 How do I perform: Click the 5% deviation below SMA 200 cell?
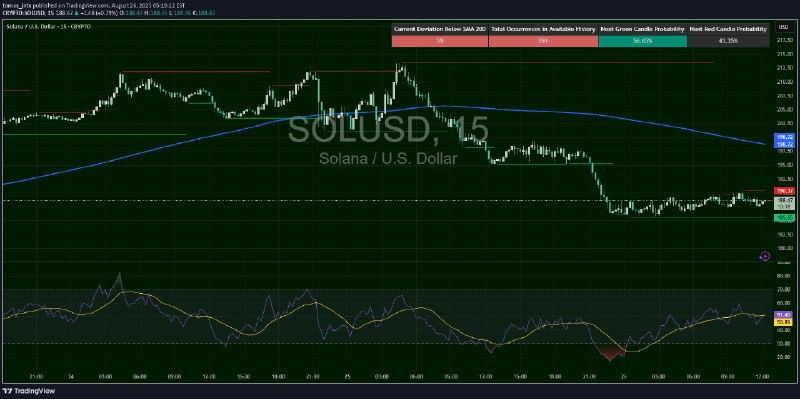point(440,41)
